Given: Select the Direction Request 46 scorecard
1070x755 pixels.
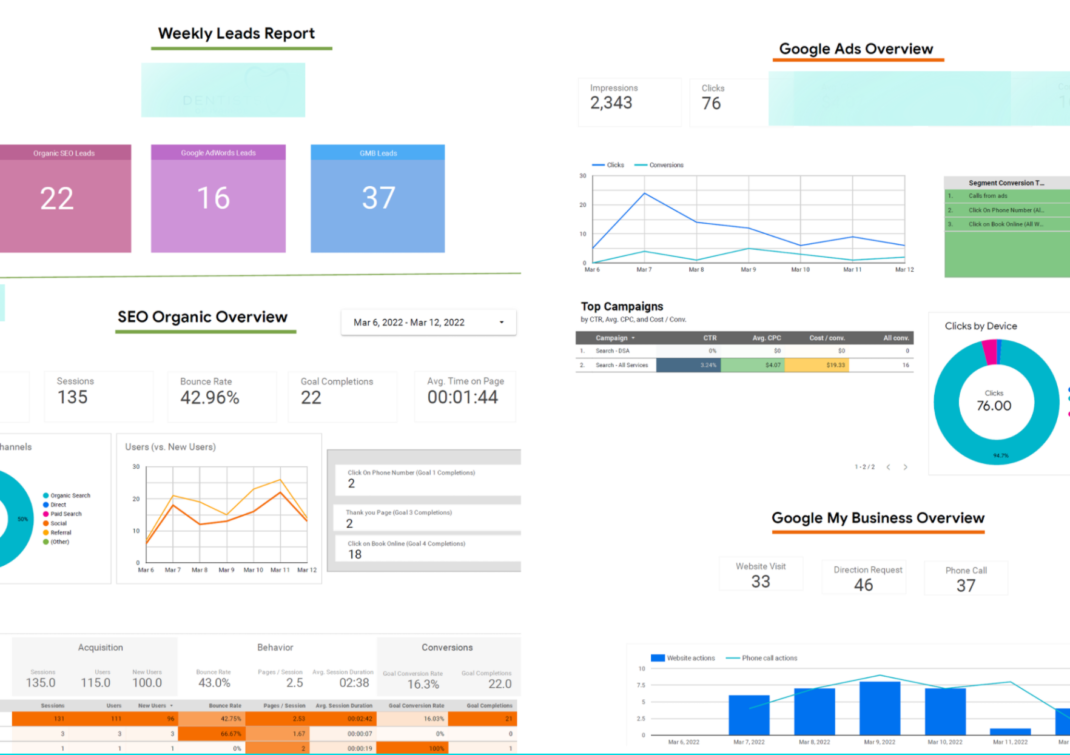Looking at the screenshot, I should click(x=864, y=578).
